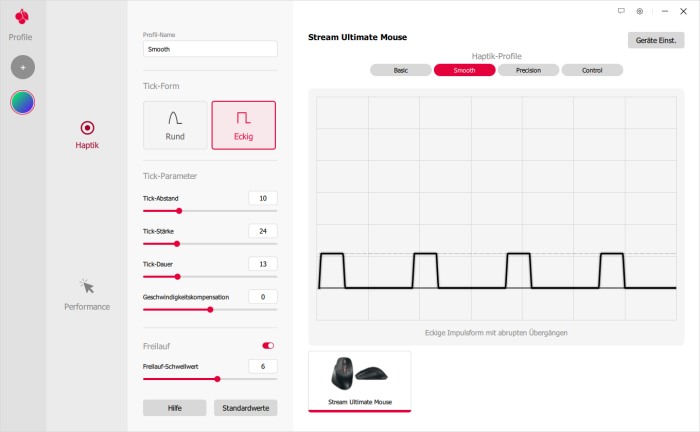Choose the Rund tick form
700x432 pixels.
click(x=175, y=125)
